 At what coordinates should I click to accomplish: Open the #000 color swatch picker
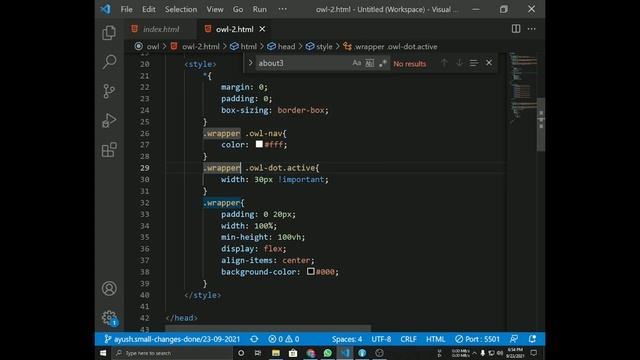click(x=311, y=271)
